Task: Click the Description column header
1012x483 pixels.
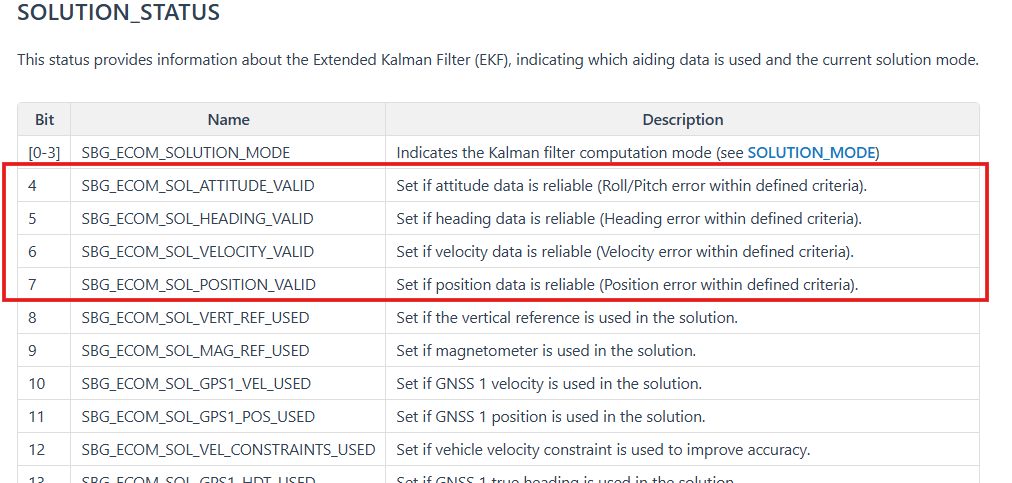Action: coord(682,119)
